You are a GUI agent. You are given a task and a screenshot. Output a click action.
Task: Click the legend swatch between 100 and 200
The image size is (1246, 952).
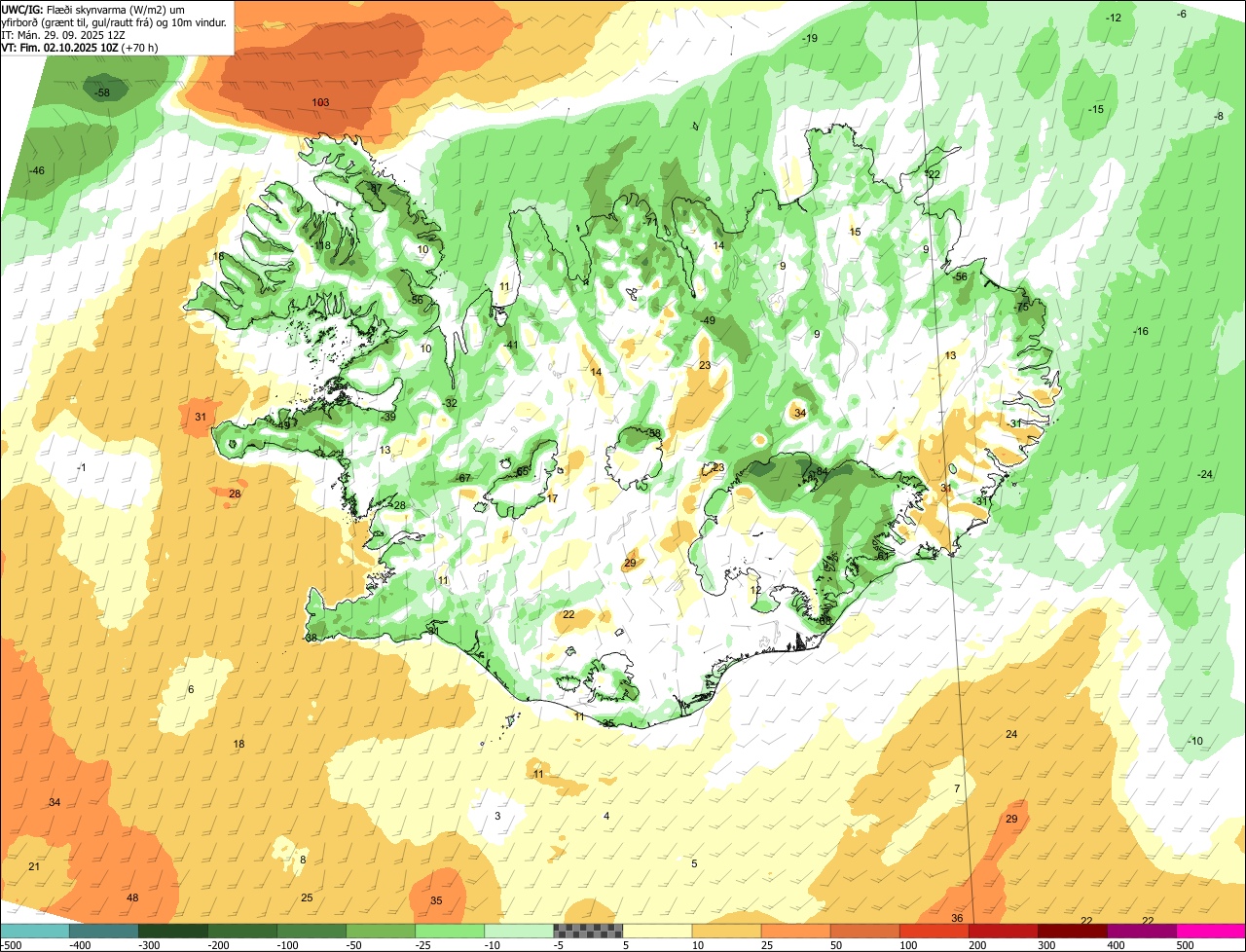tap(934, 931)
